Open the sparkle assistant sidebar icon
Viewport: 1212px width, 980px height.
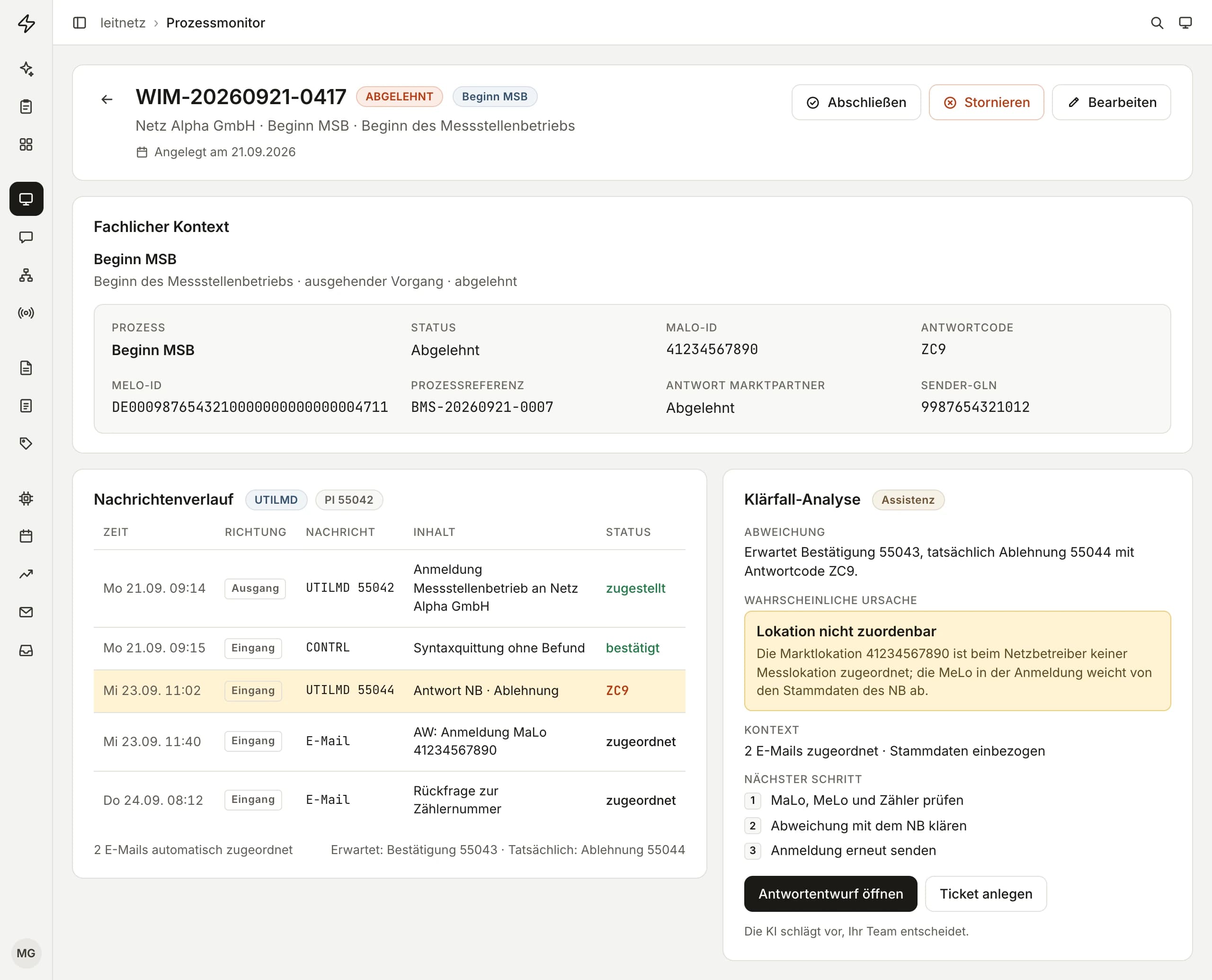coord(26,69)
